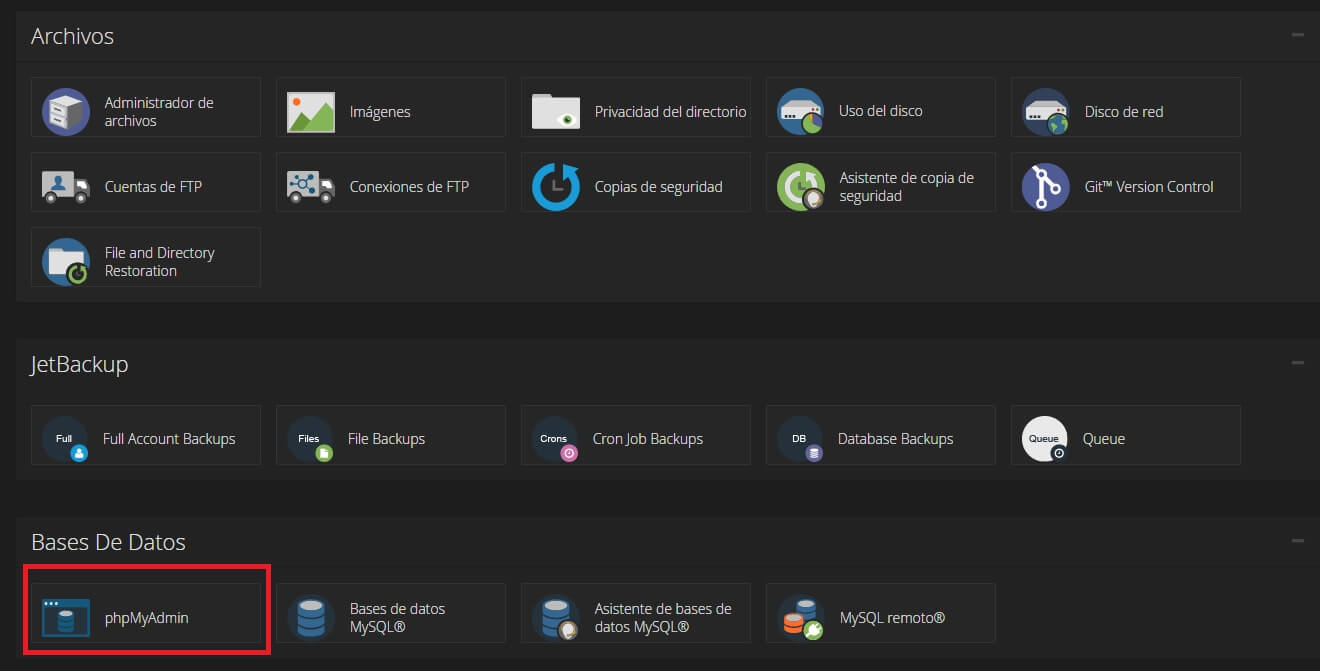Image resolution: width=1320 pixels, height=671 pixels.
Task: Open Asistente de copia de seguridad icon
Action: click(801, 186)
